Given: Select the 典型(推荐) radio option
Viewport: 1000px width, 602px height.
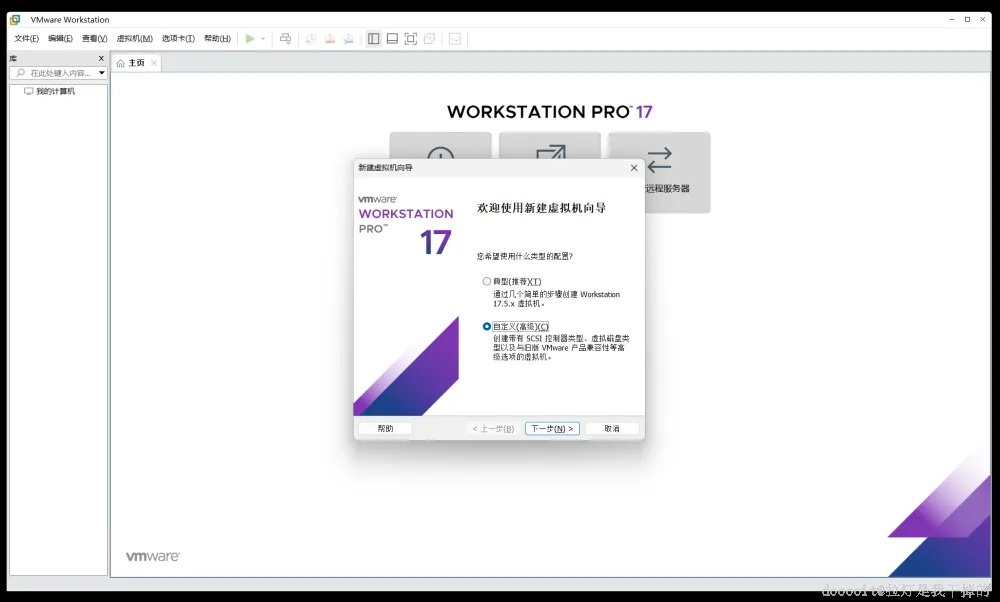Looking at the screenshot, I should coord(487,281).
